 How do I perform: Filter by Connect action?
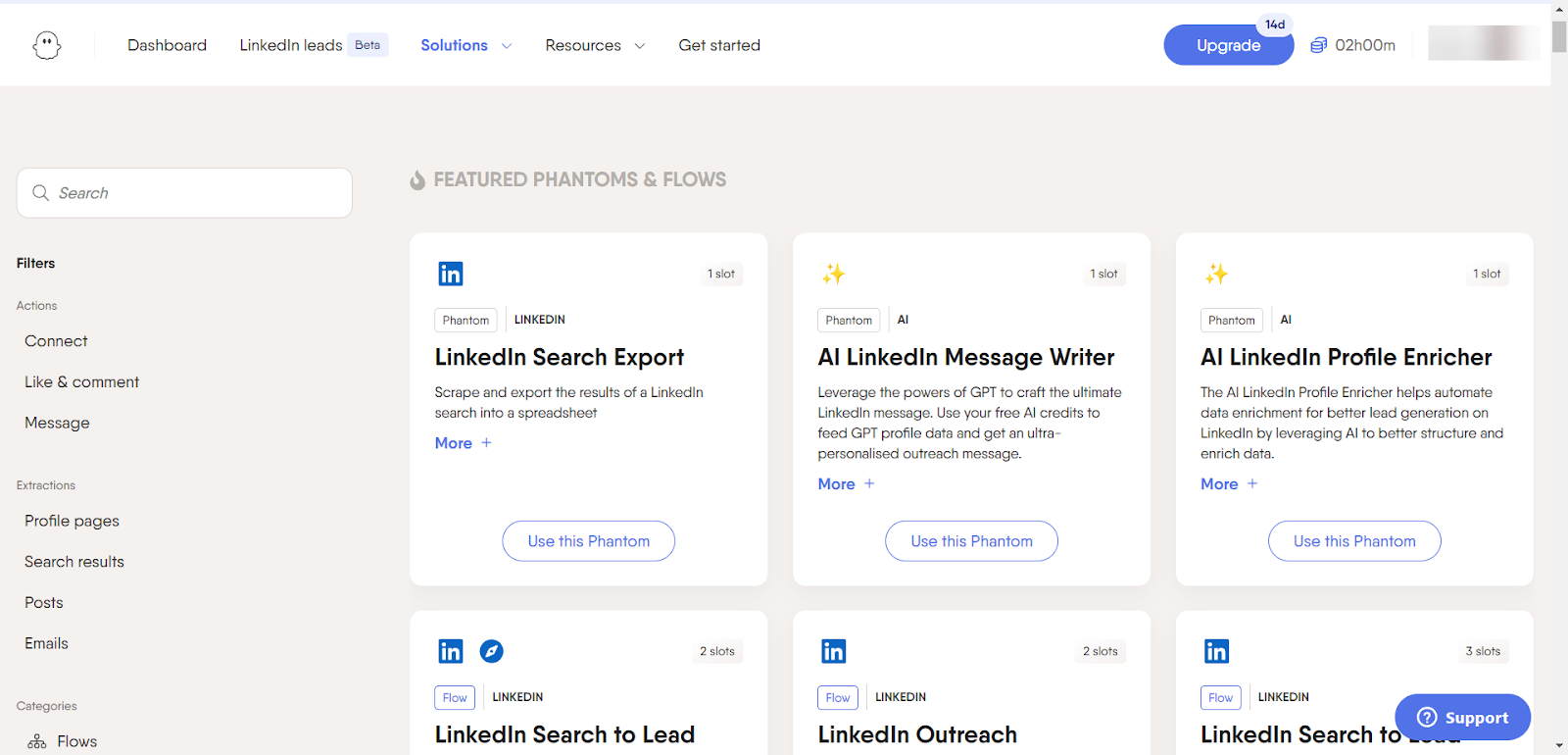point(56,341)
